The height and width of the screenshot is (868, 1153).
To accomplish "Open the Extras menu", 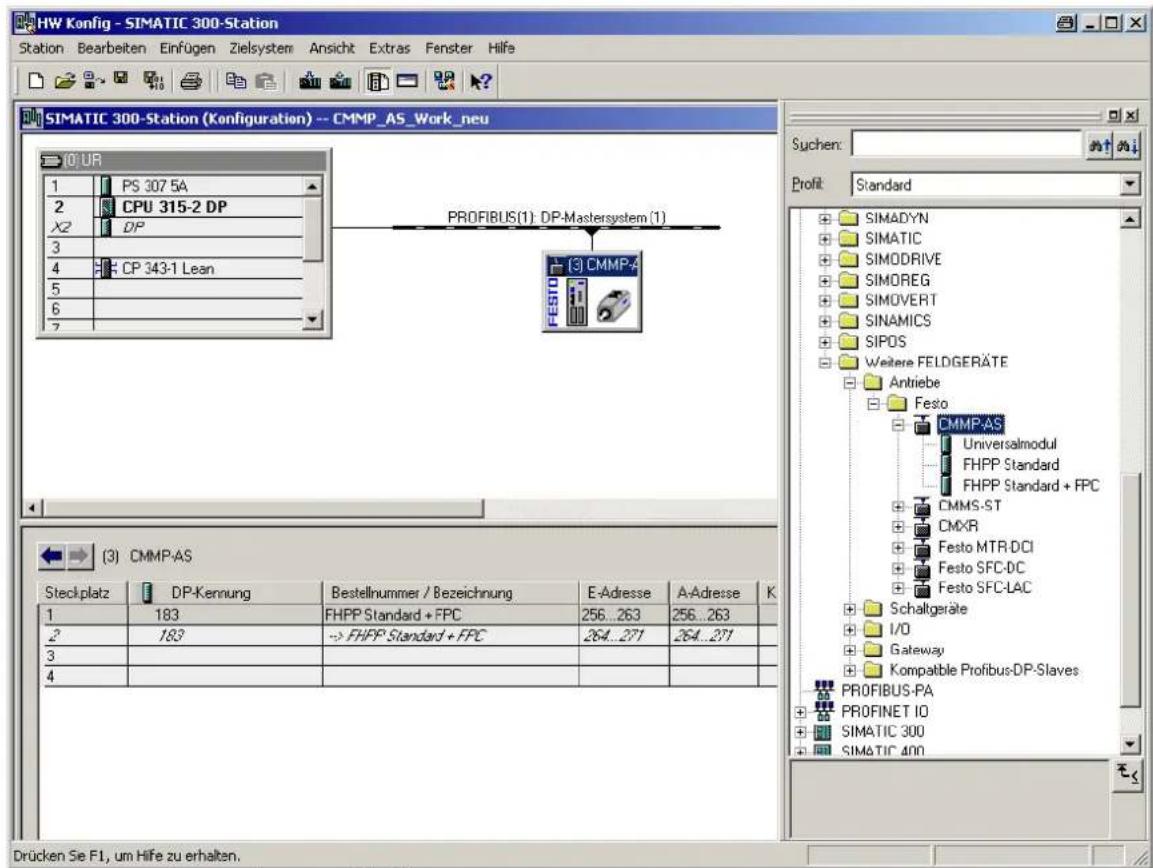I will pyautogui.click(x=389, y=49).
